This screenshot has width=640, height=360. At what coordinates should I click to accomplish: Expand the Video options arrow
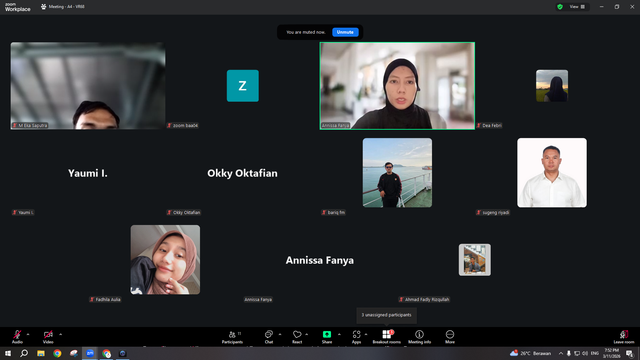(60, 334)
